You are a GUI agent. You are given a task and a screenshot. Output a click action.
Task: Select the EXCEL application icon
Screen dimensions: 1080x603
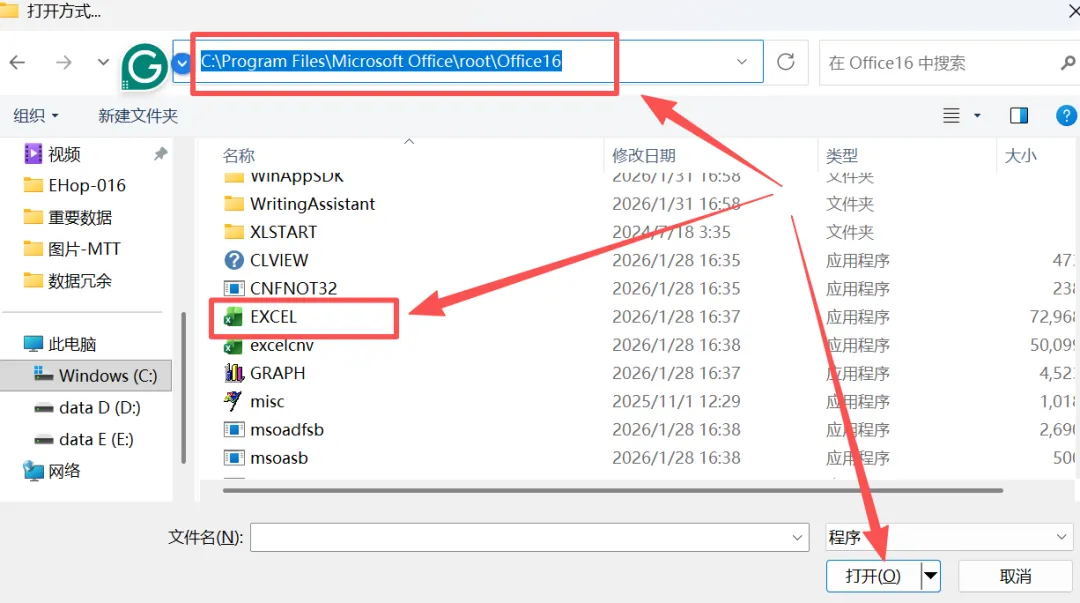pyautogui.click(x=233, y=317)
